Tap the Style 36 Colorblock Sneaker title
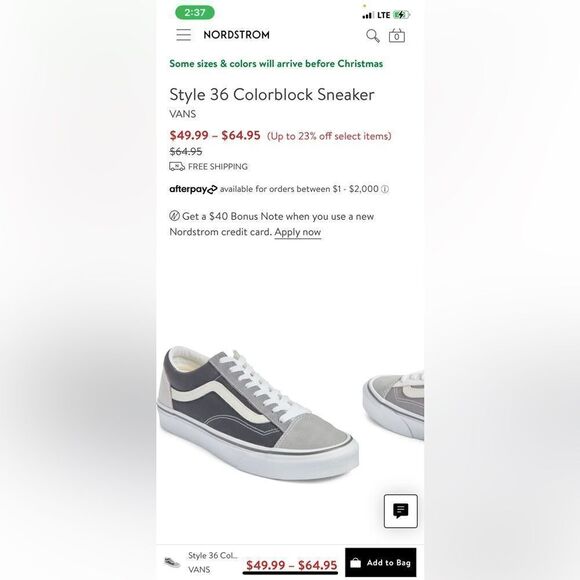580x580 pixels. pos(272,95)
